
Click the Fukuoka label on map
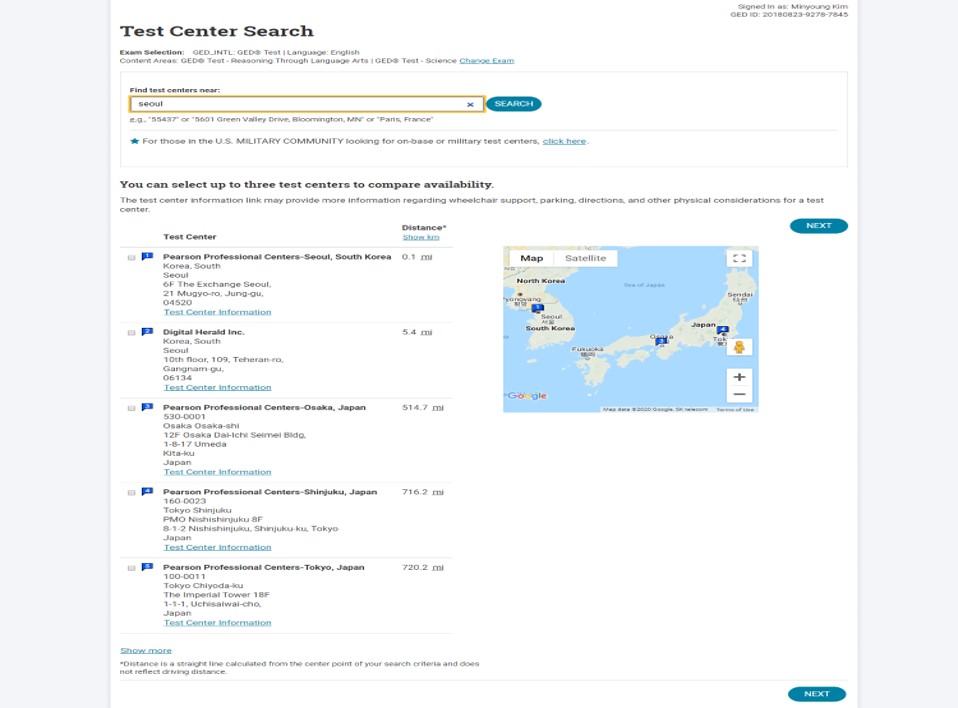coord(587,349)
